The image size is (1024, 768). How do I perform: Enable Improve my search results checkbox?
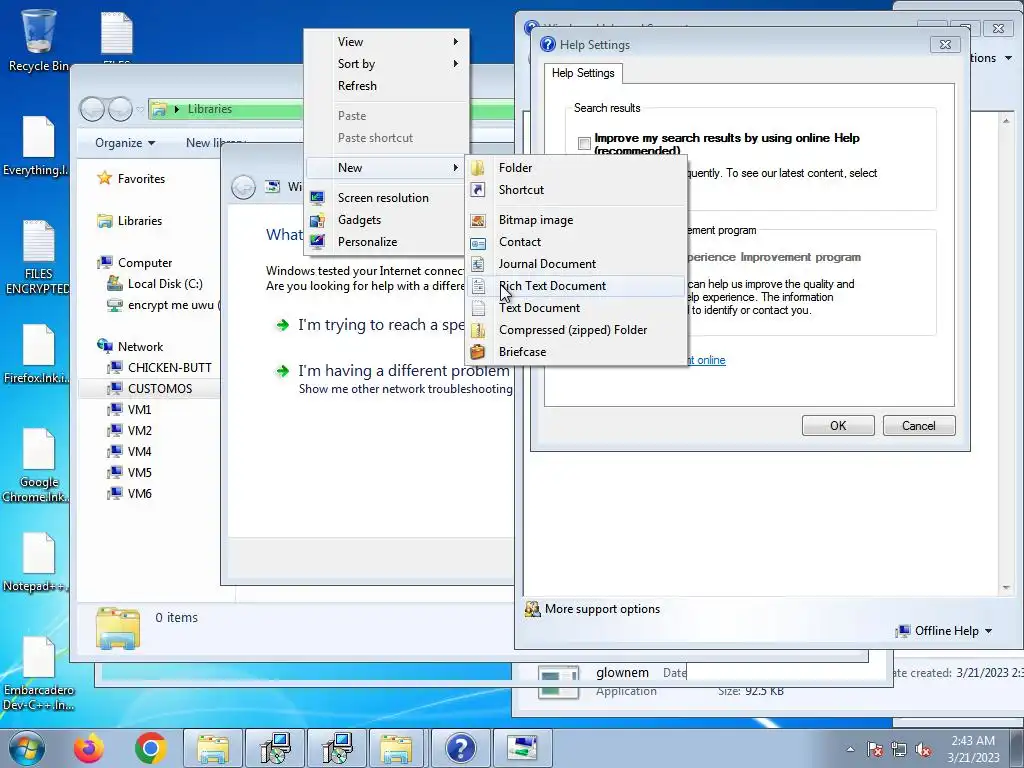point(584,143)
